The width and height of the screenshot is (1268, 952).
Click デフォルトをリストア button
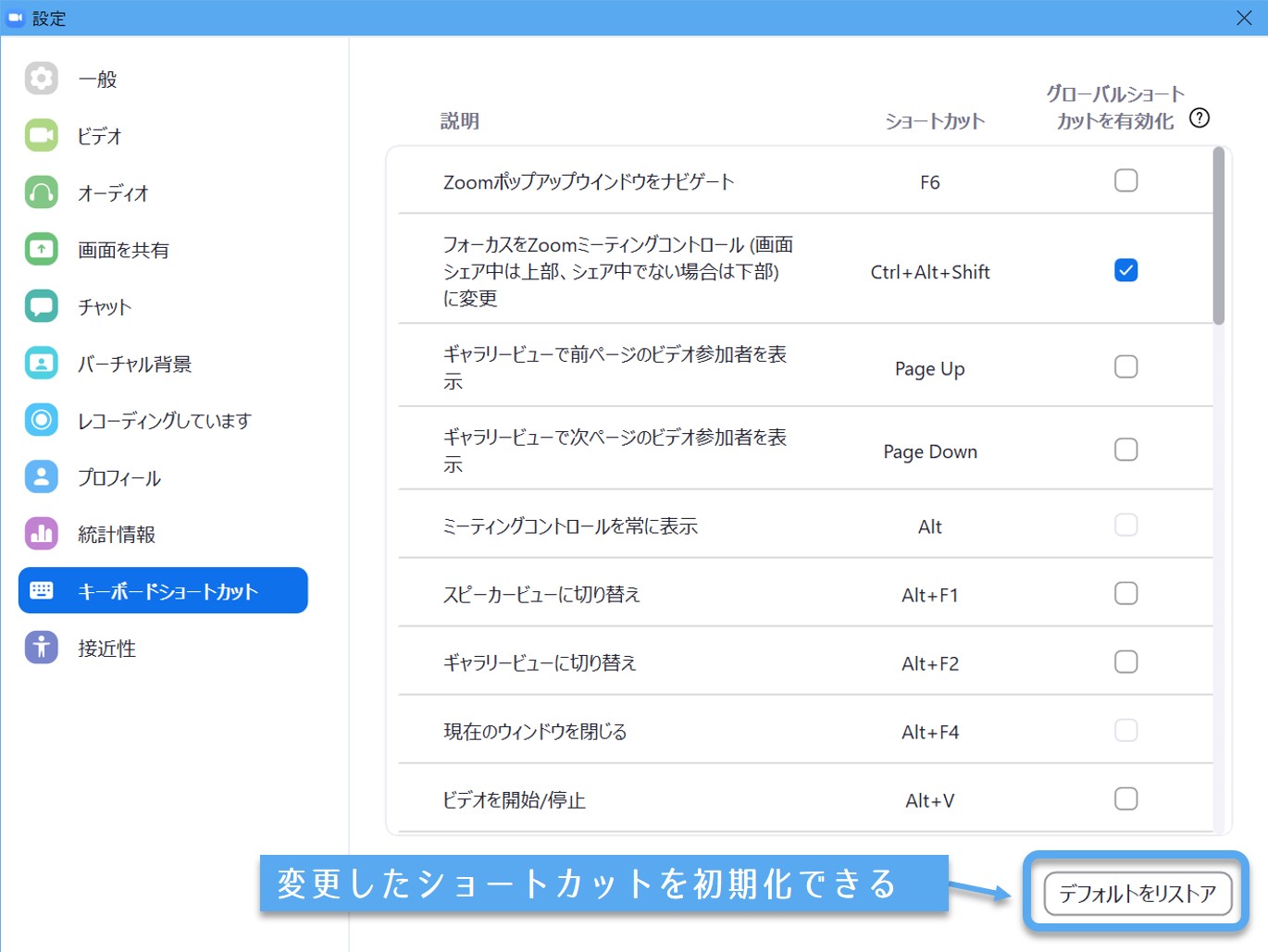point(1137,894)
